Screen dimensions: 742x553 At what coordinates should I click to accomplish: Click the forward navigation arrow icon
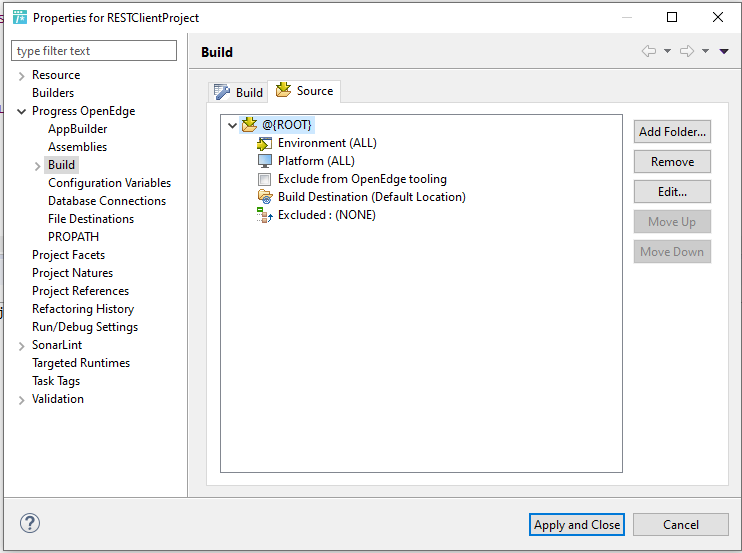click(687, 51)
